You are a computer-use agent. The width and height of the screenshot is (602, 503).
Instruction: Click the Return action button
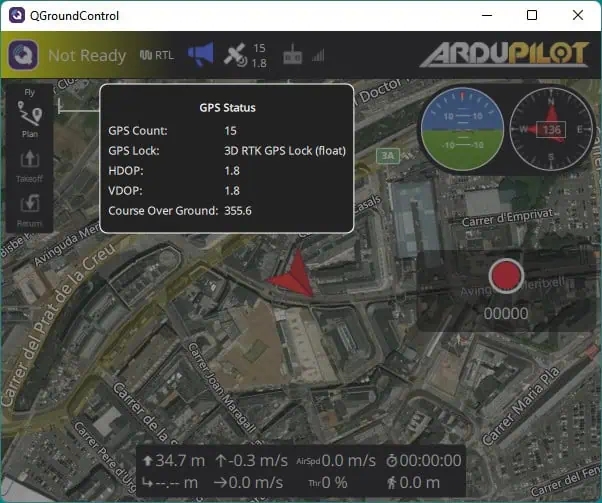pyautogui.click(x=30, y=211)
